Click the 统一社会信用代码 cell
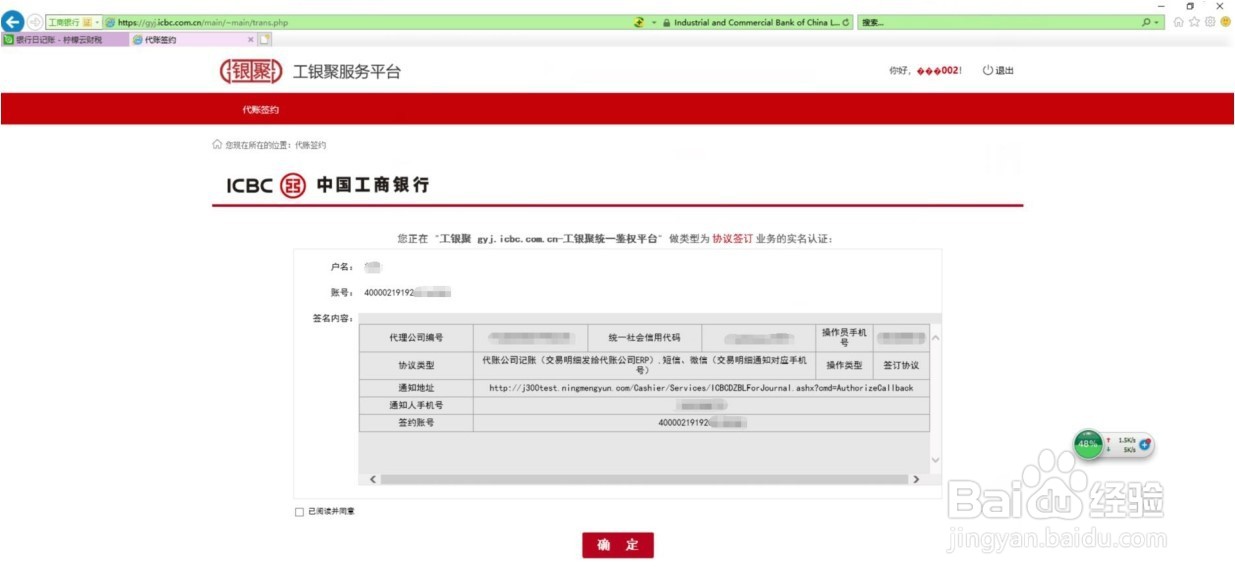The image size is (1235, 581). 644,338
